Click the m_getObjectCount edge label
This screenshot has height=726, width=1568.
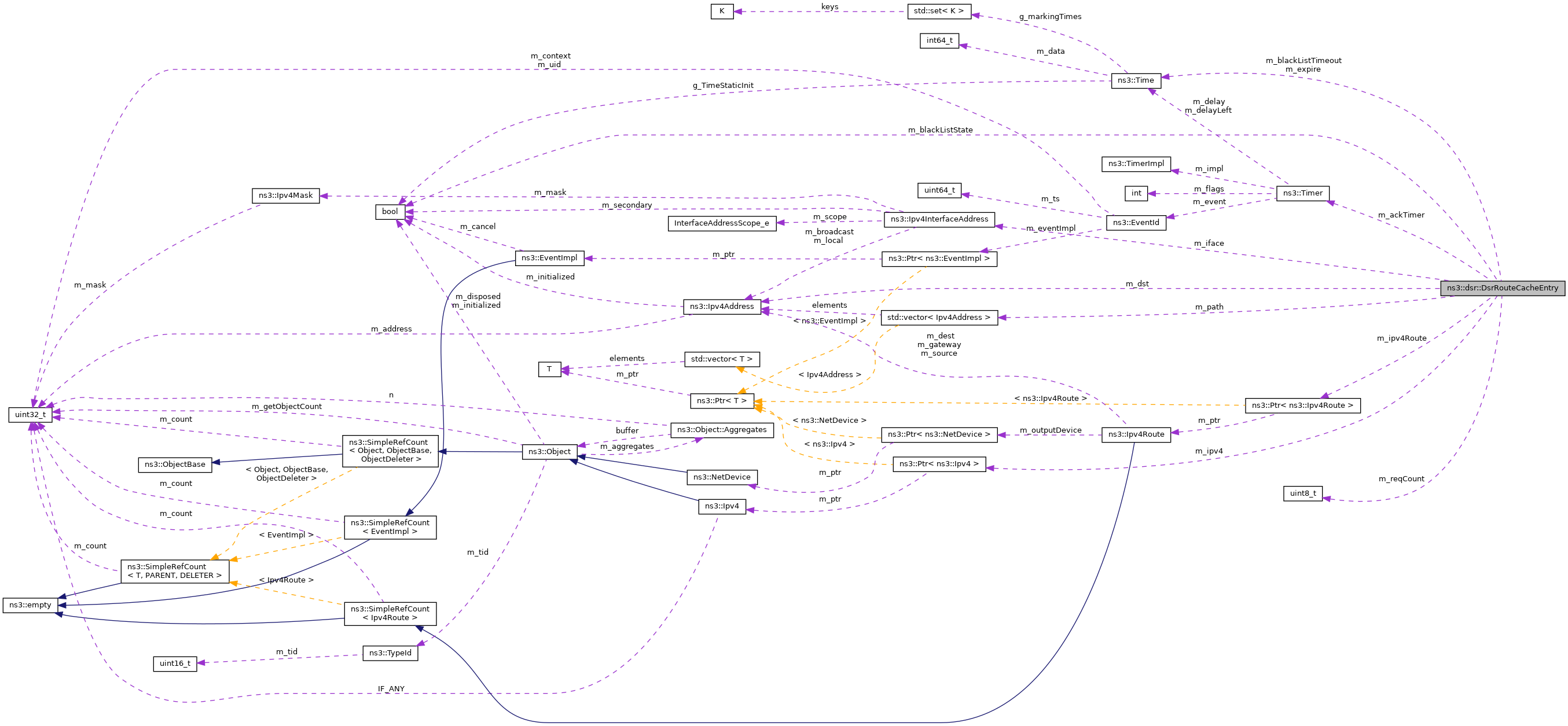coord(287,407)
